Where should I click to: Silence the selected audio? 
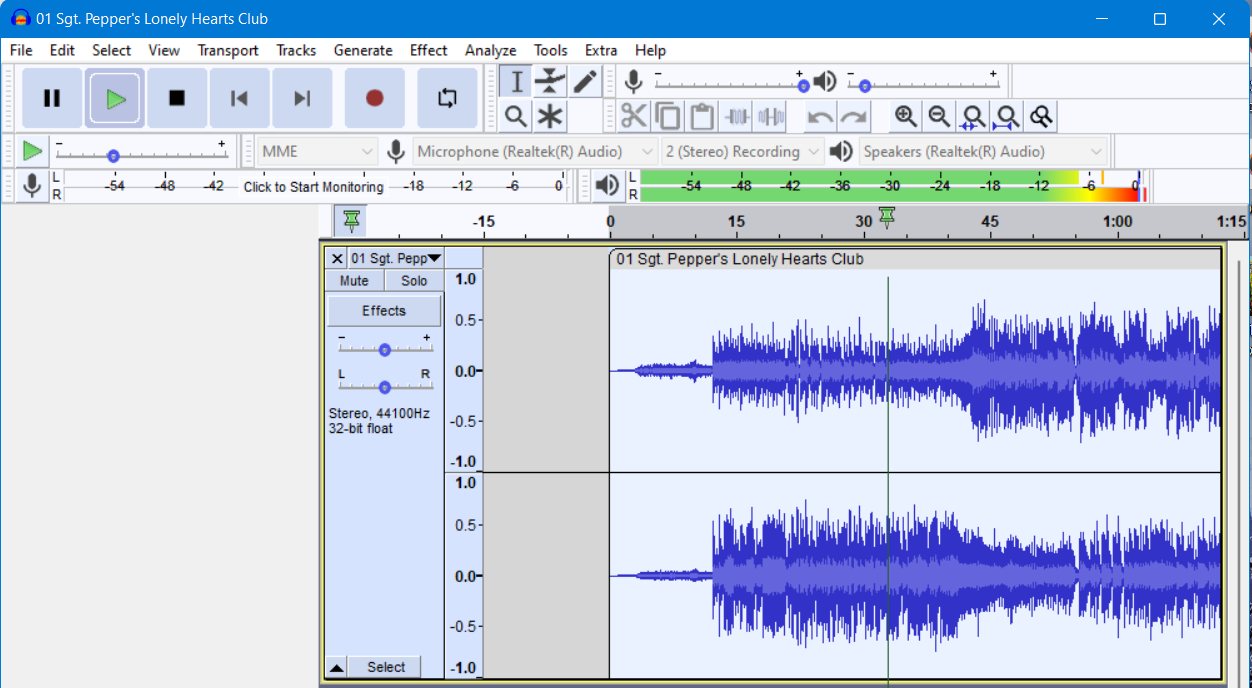coord(770,116)
